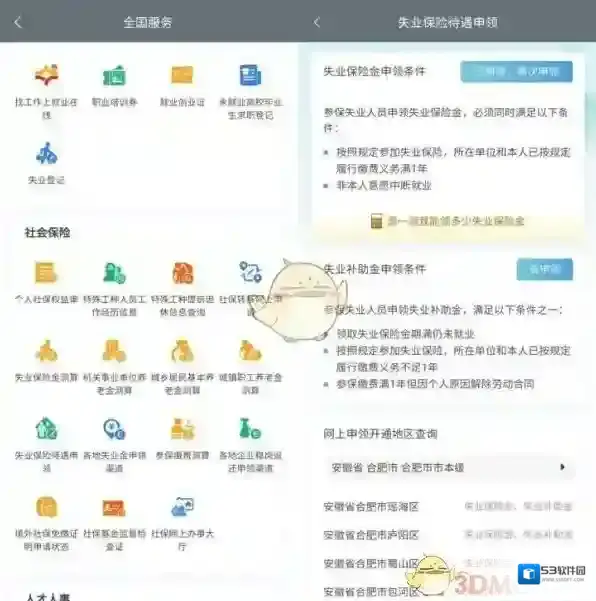Select the 安徽省合肥市瑶海区 row
This screenshot has width=596, height=601.
click(x=448, y=507)
